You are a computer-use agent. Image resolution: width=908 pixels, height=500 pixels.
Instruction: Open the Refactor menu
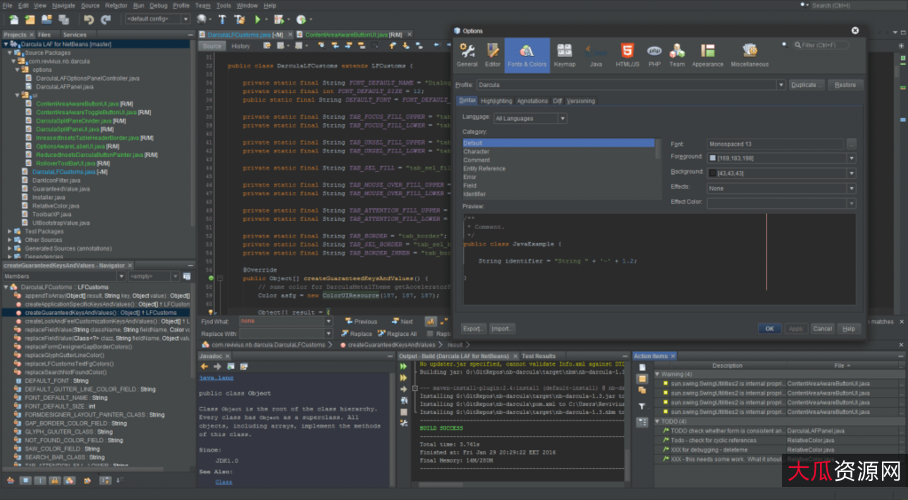coord(117,5)
